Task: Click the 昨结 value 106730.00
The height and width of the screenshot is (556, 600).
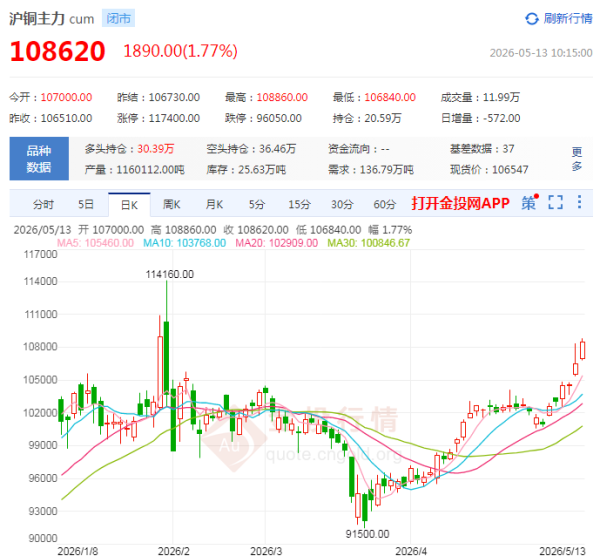Action: [174, 97]
